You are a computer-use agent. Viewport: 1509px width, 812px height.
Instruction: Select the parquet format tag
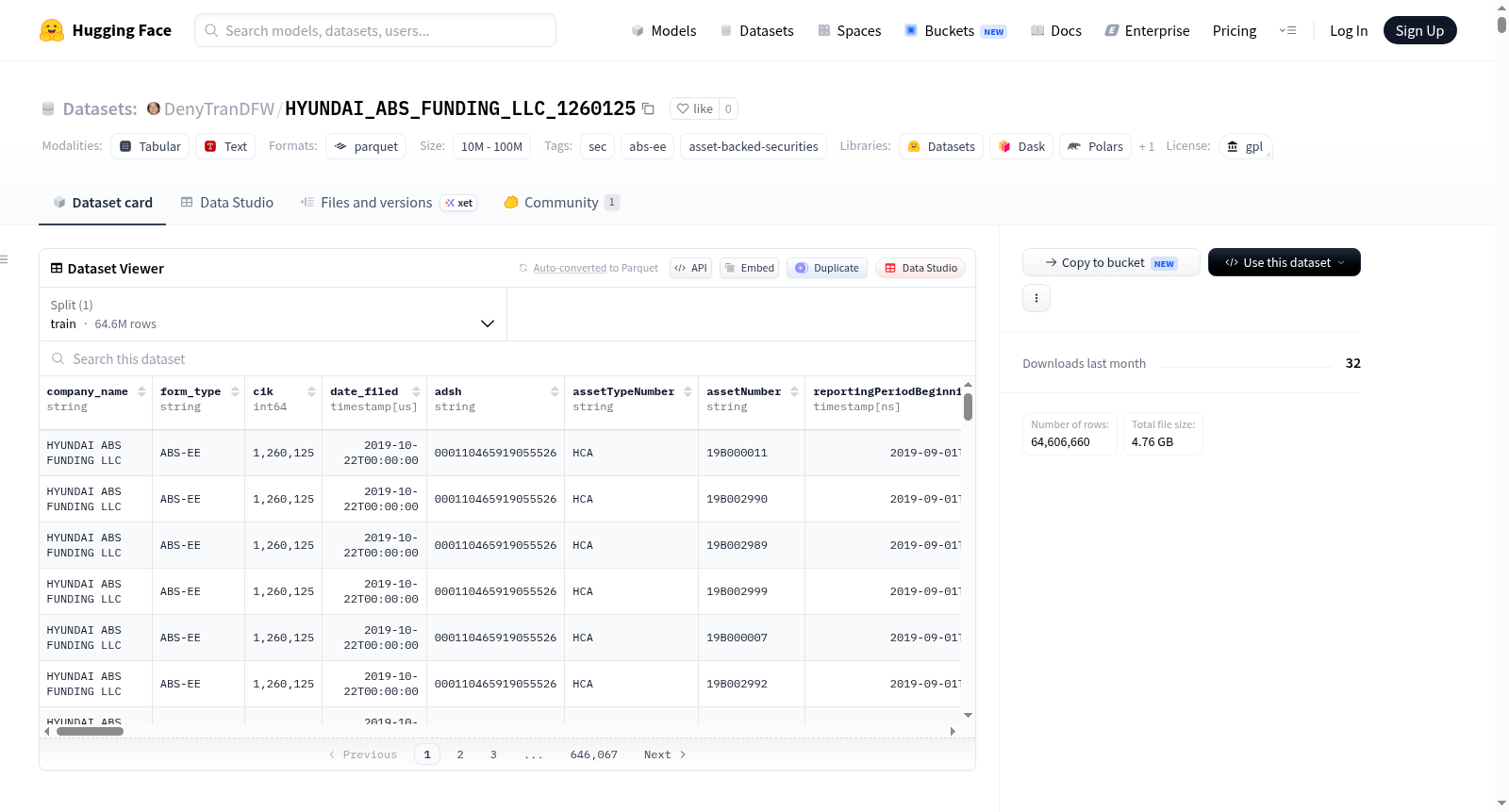tap(366, 146)
